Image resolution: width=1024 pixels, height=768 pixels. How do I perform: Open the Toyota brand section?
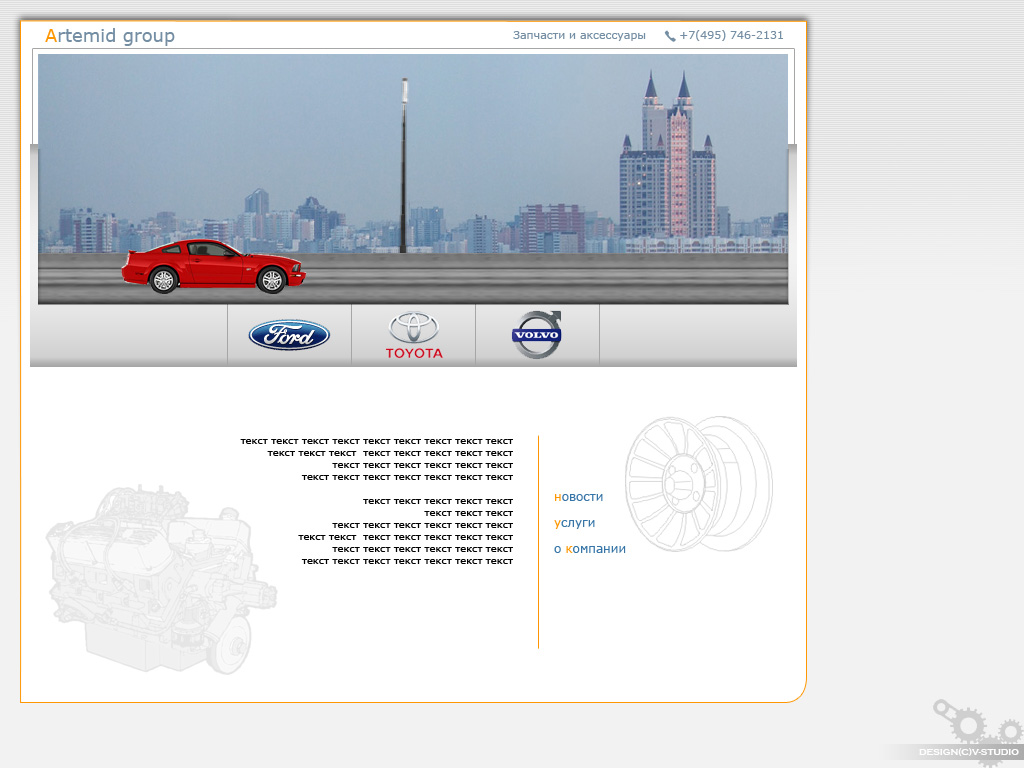pos(414,335)
